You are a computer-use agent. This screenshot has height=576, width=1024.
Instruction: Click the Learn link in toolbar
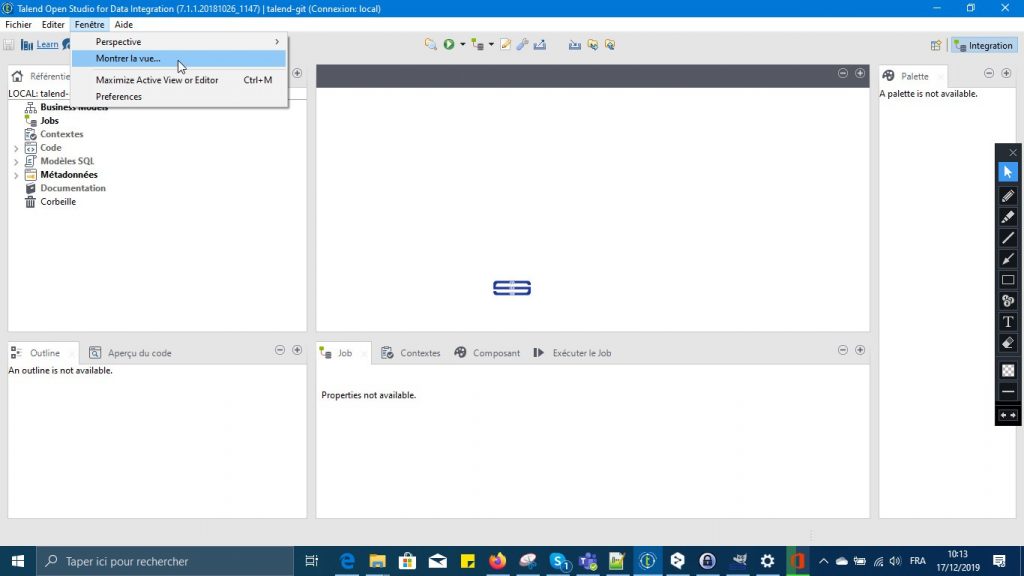click(x=47, y=44)
